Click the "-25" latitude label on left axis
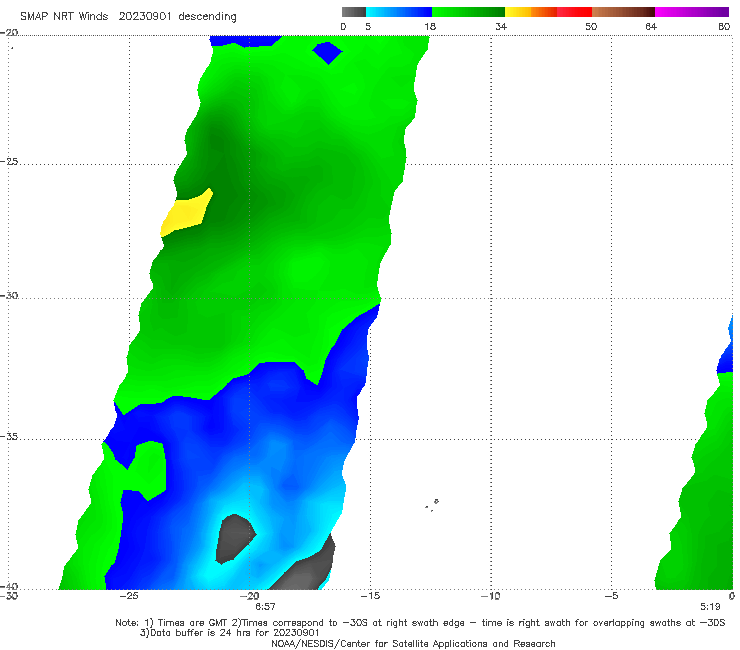This screenshot has width=740, height=650. (9, 161)
